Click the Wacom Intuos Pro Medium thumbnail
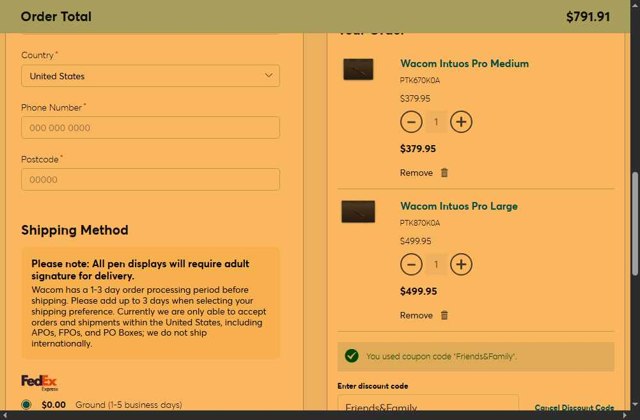The image size is (640, 420). click(358, 69)
